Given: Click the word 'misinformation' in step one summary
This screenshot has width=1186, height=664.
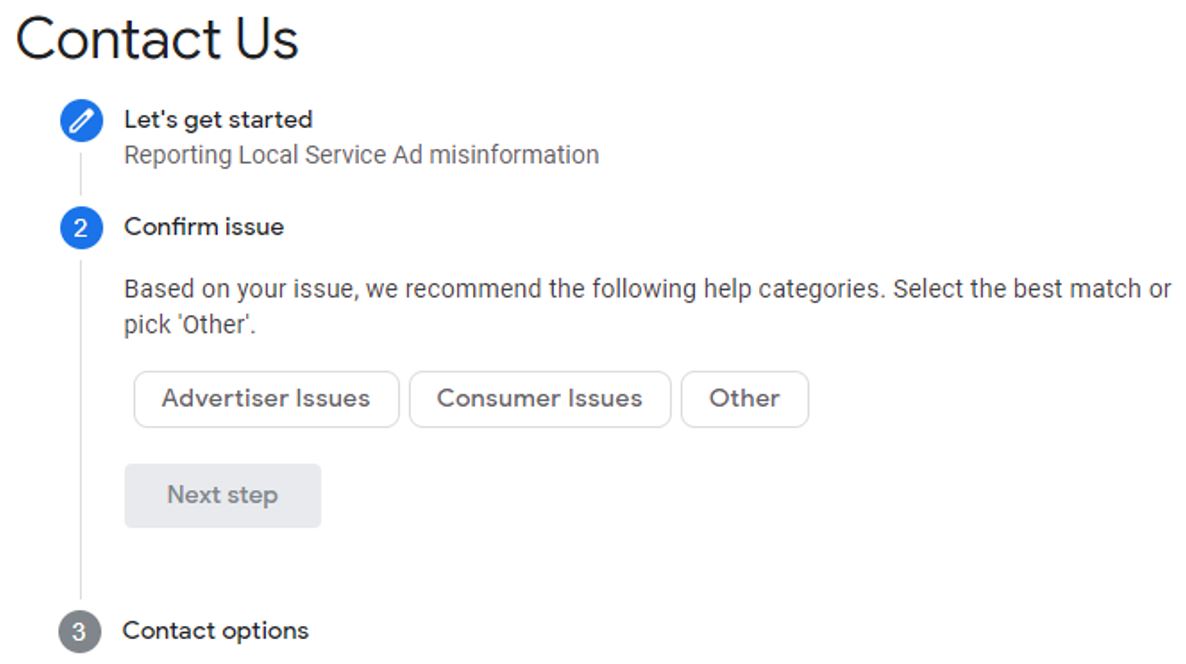Looking at the screenshot, I should pos(514,155).
